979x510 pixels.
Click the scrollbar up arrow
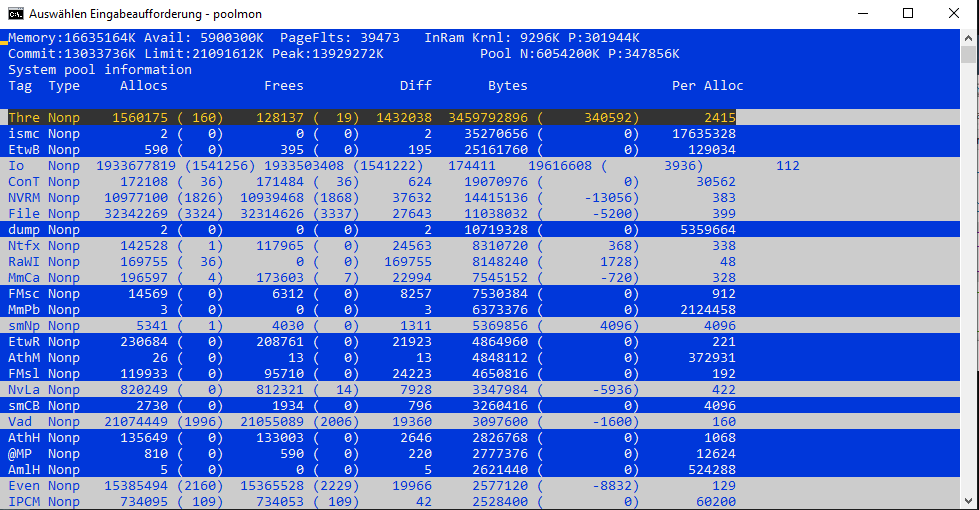coord(968,37)
